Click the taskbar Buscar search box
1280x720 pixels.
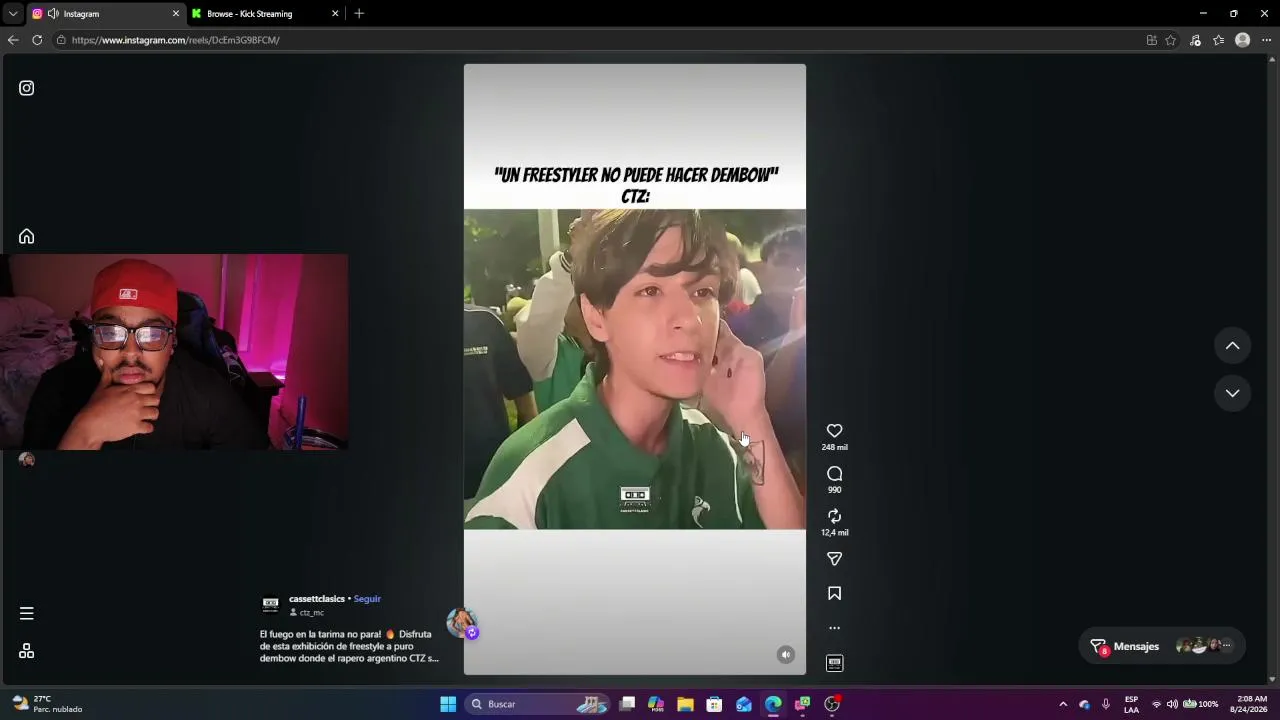[539, 704]
